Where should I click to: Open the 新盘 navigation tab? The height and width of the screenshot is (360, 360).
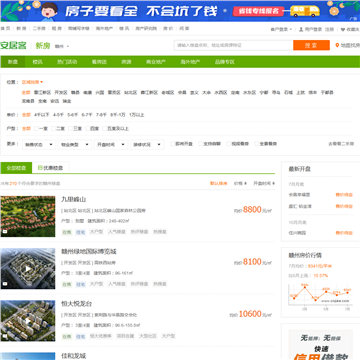tap(13, 62)
